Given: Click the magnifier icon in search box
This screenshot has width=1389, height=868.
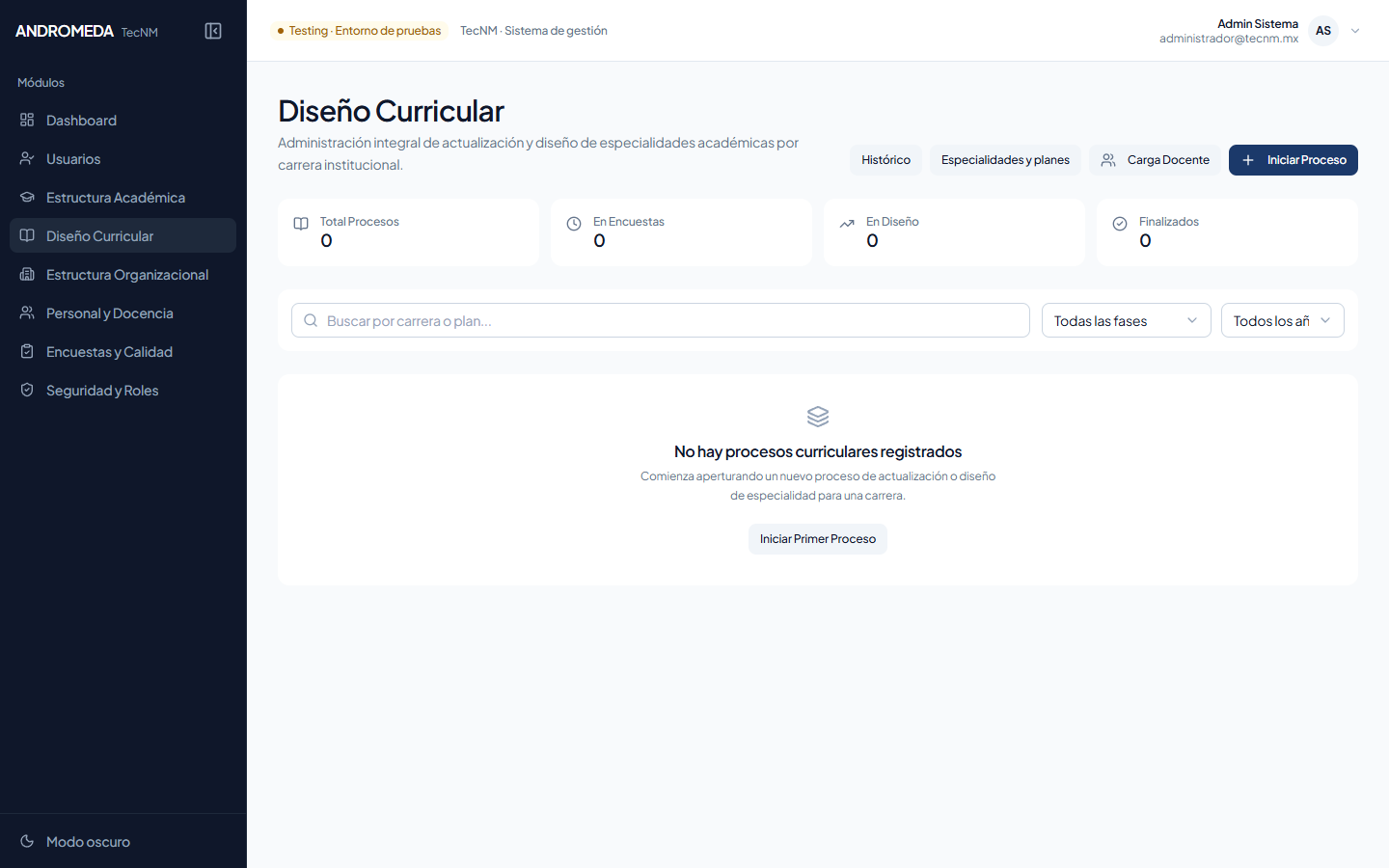Looking at the screenshot, I should (311, 320).
